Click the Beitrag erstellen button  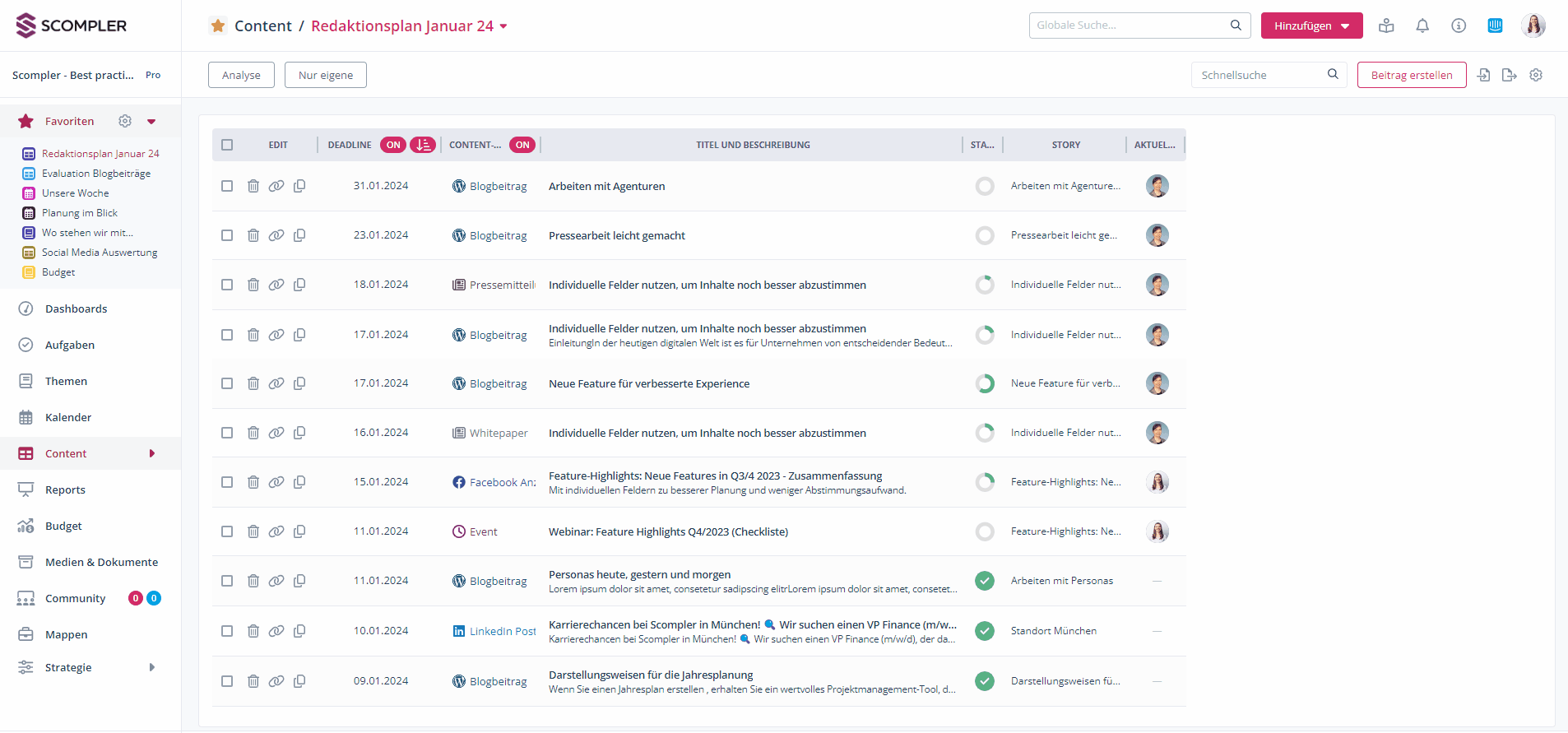1411,75
